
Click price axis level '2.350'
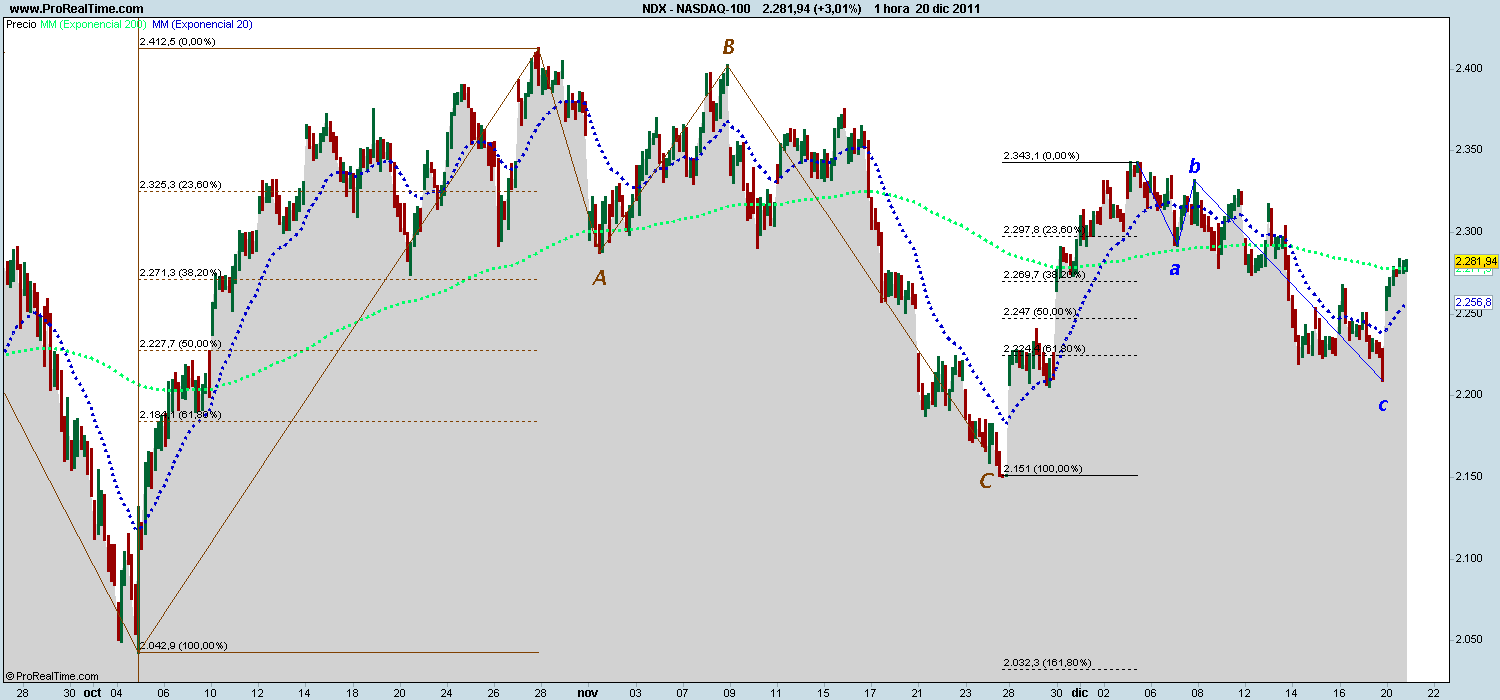[1469, 150]
